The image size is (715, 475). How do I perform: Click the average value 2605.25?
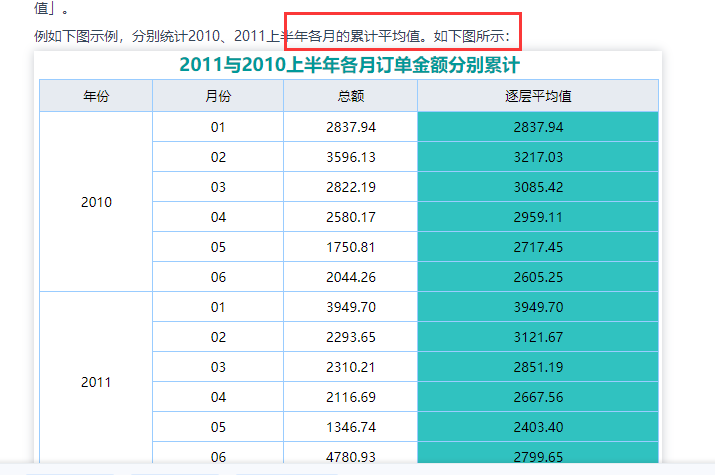pyautogui.click(x=538, y=277)
